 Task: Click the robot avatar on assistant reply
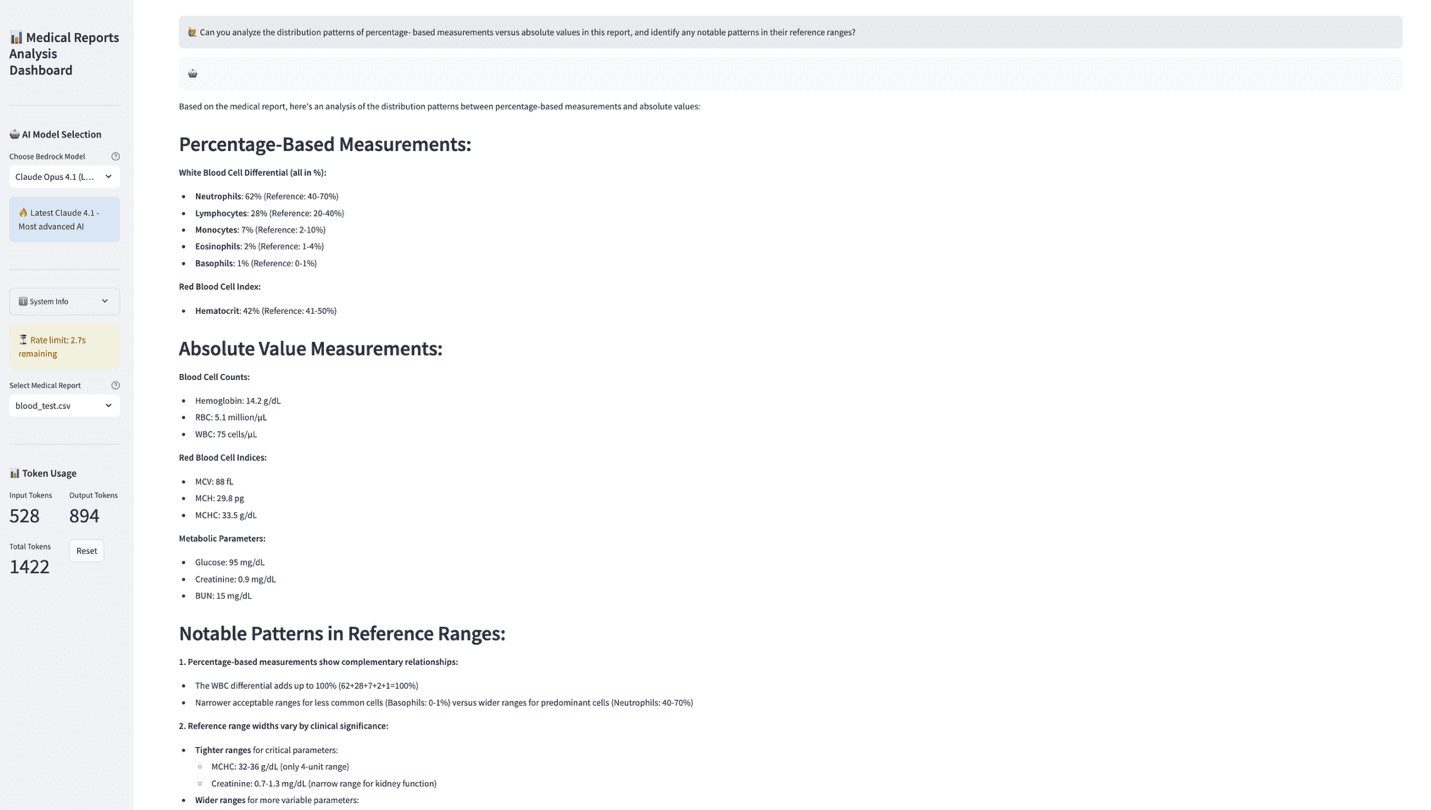[191, 72]
